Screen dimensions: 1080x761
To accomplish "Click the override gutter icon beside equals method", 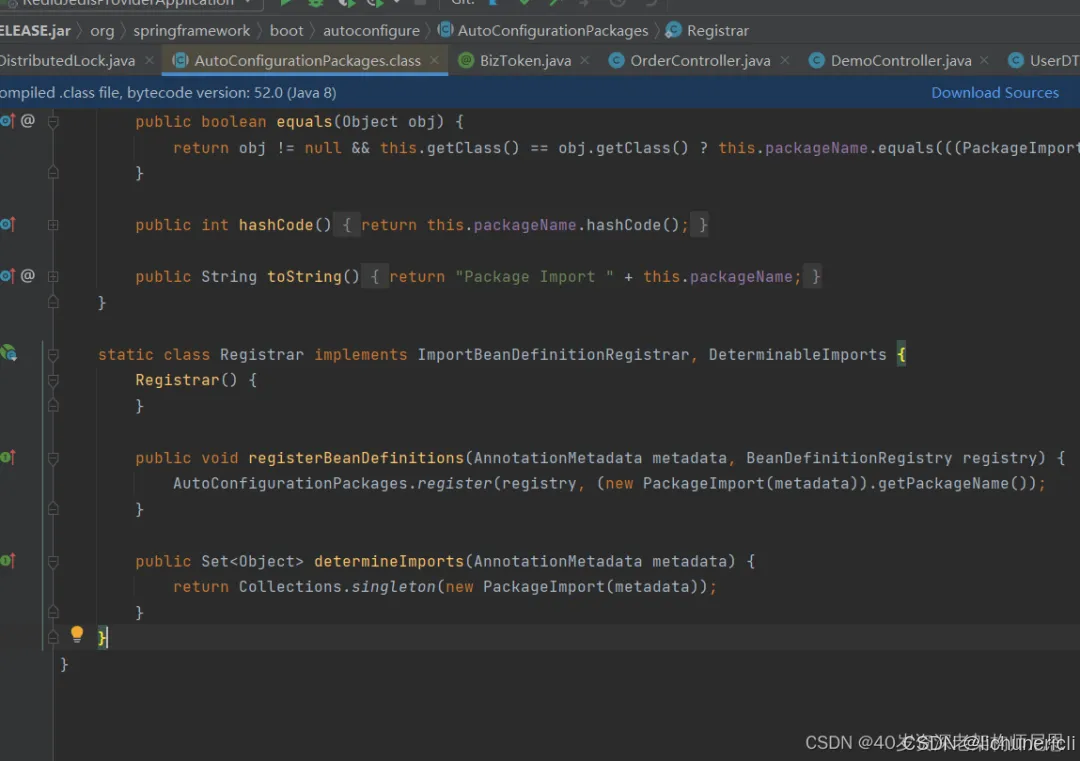I will [x=7, y=121].
